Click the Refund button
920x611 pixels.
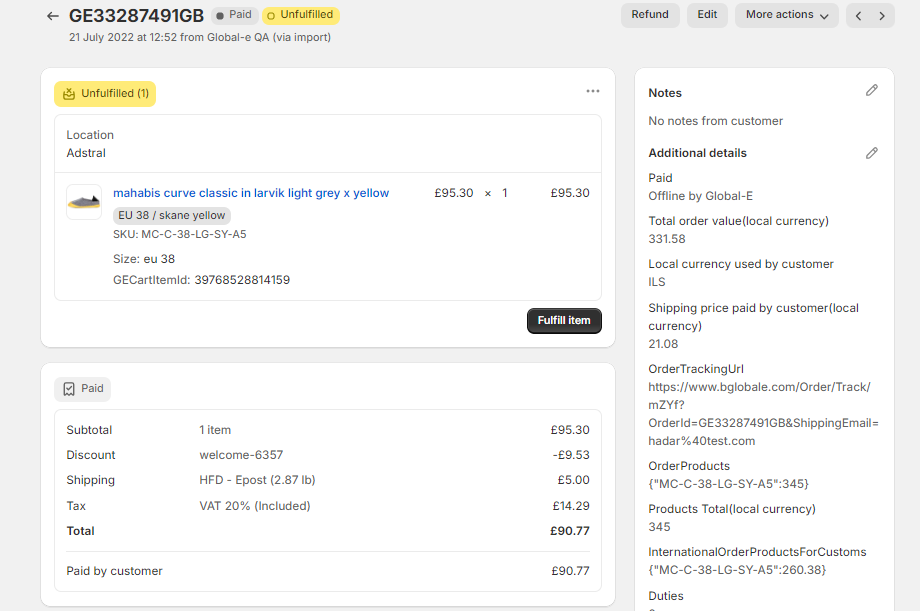[x=650, y=15]
